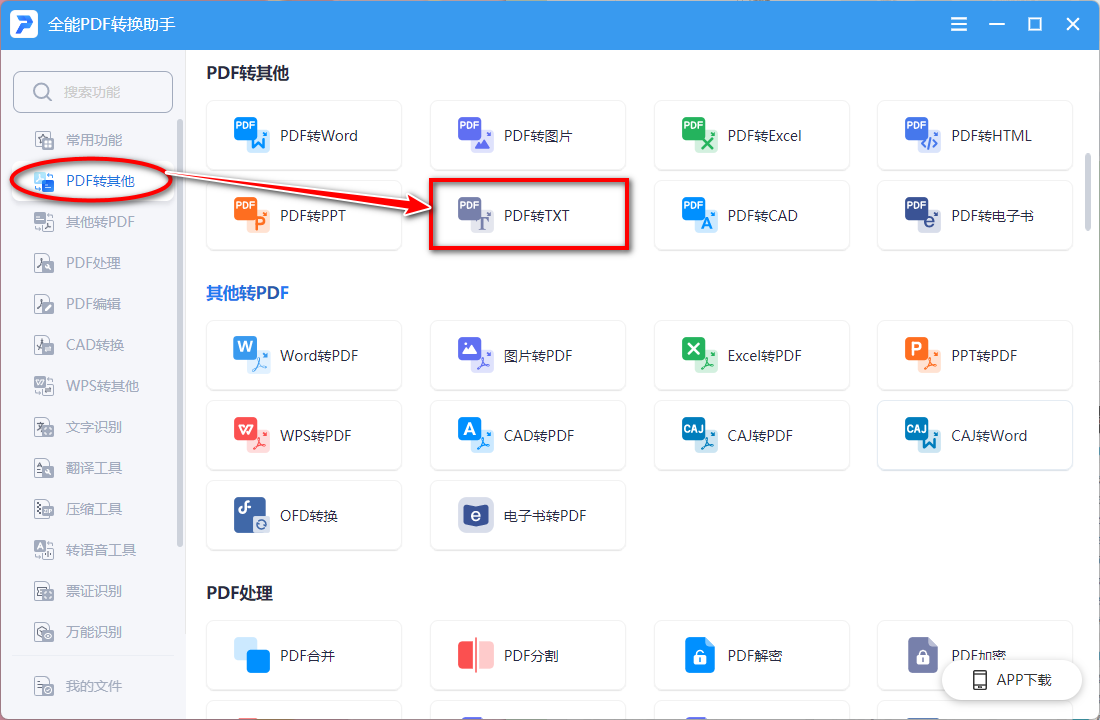
Task: Open the PDF转Word conversion tool
Action: (304, 135)
